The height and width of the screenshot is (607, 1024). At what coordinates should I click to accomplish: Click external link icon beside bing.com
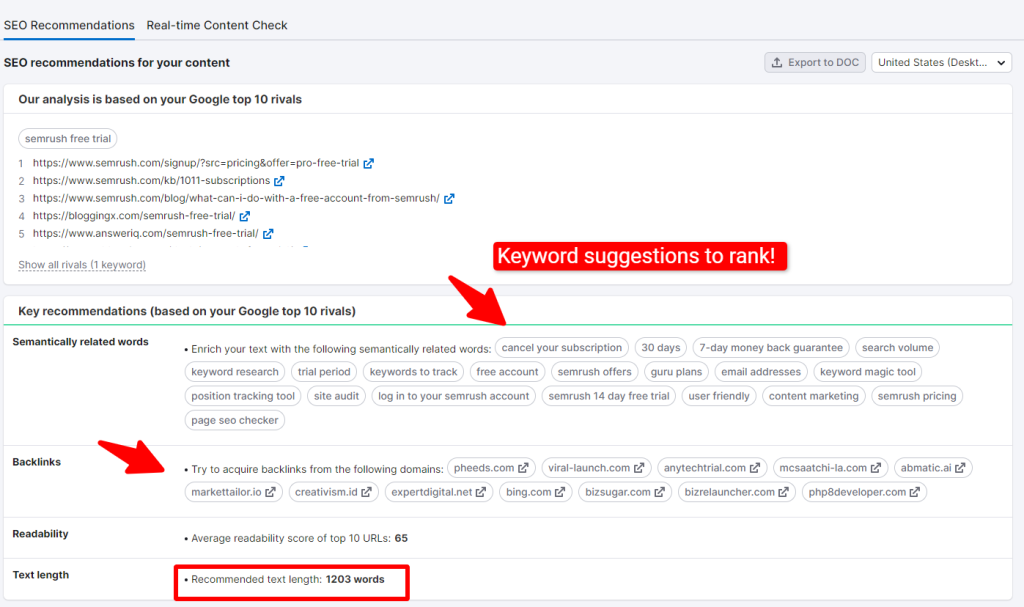pyautogui.click(x=560, y=492)
